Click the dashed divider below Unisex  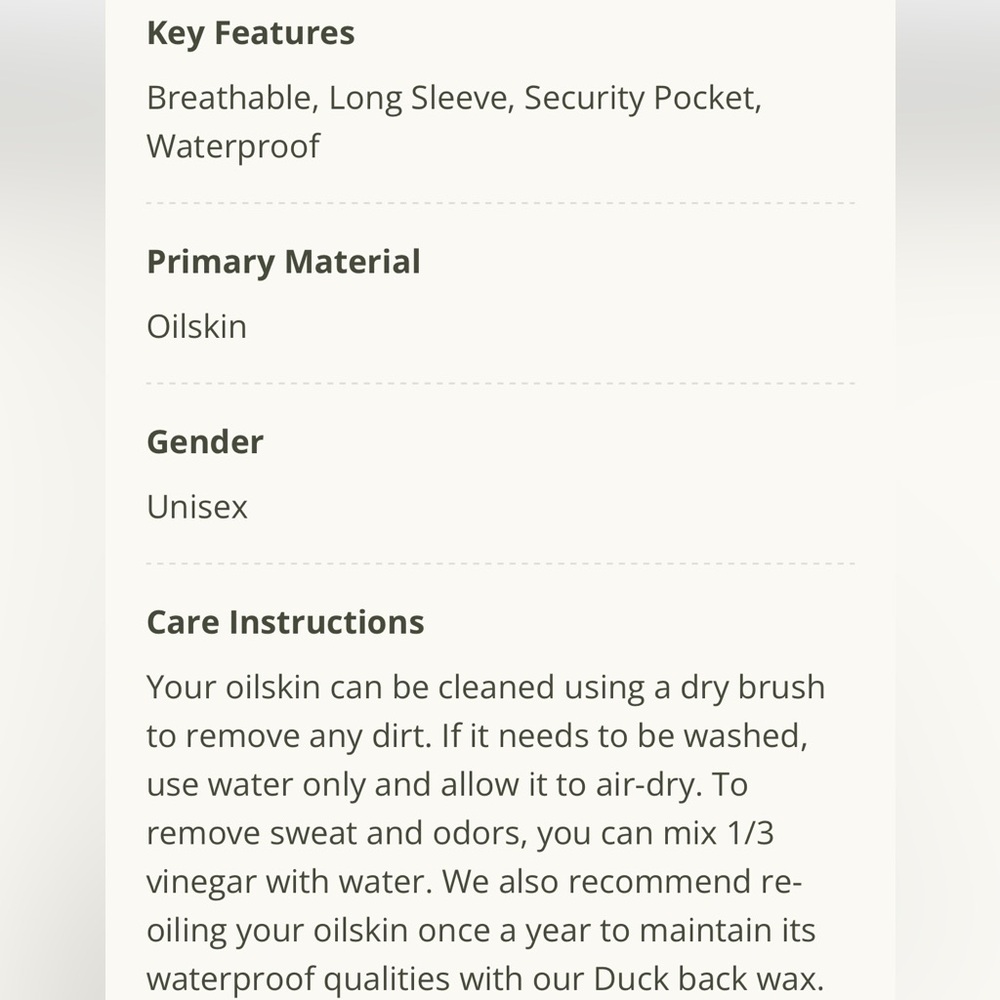click(x=500, y=564)
